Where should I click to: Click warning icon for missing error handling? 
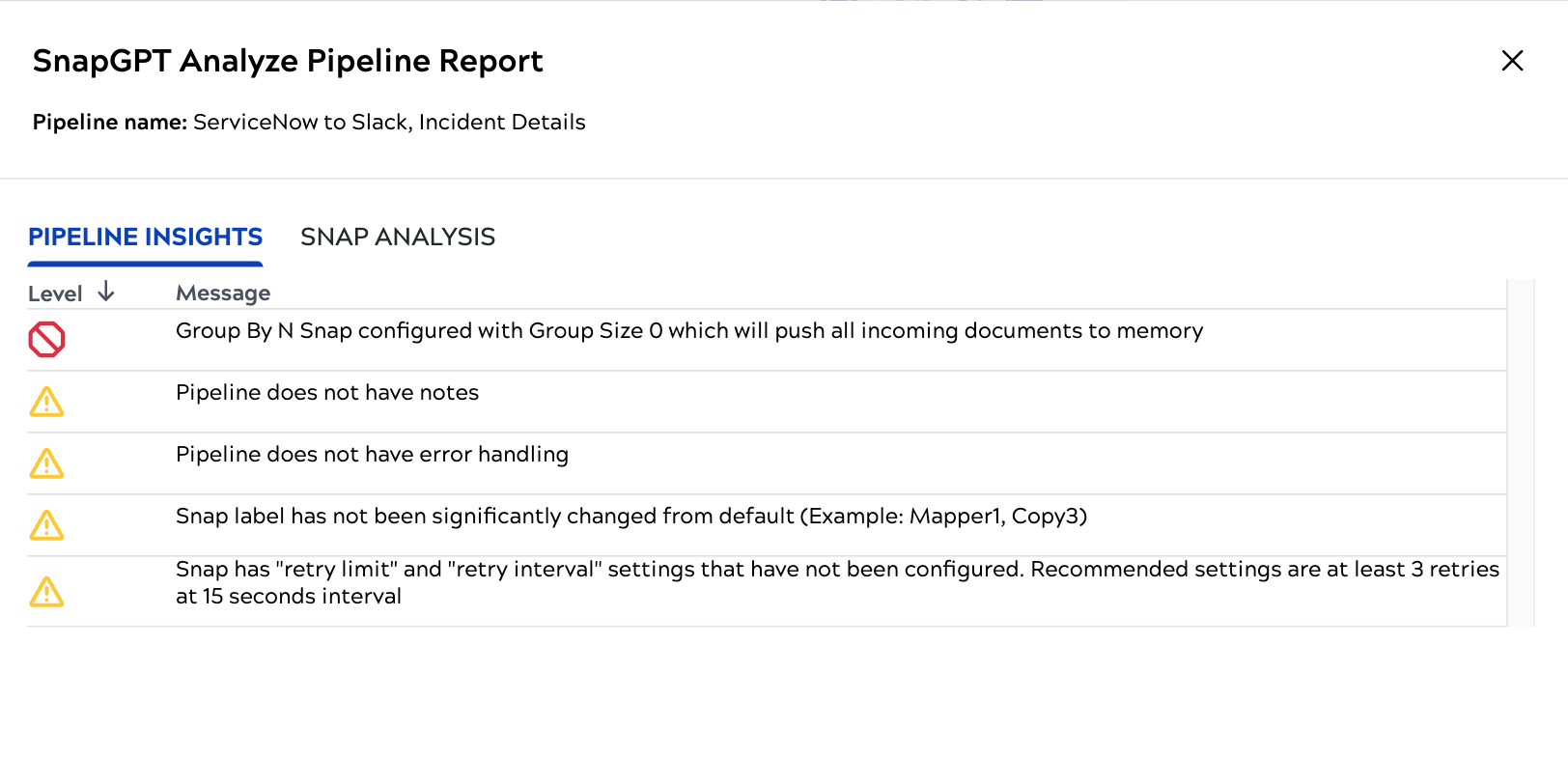click(x=46, y=463)
